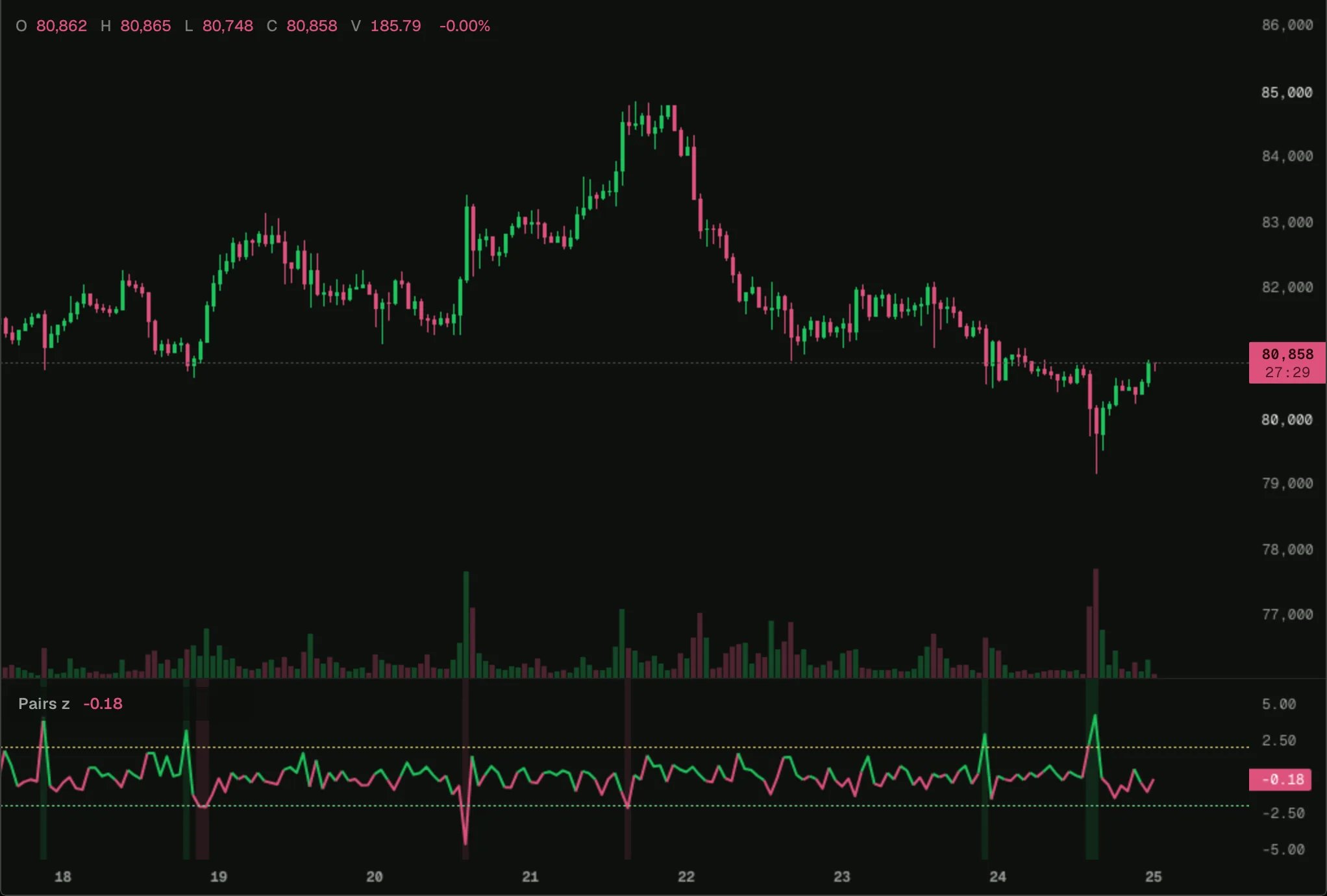1327x896 pixels.
Task: Click the -2.50 indicator axis label
Action: [x=1283, y=814]
